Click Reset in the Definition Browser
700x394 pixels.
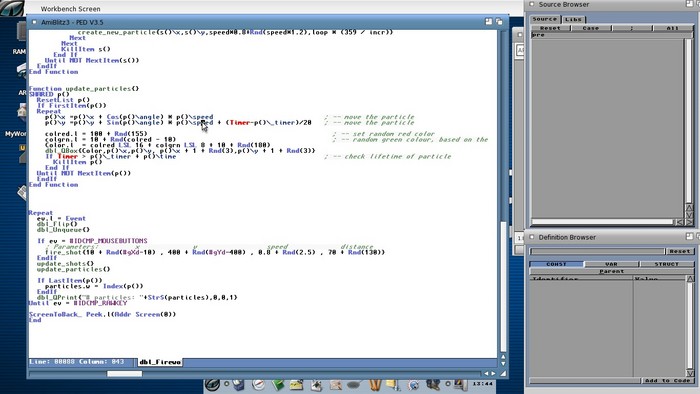679,251
